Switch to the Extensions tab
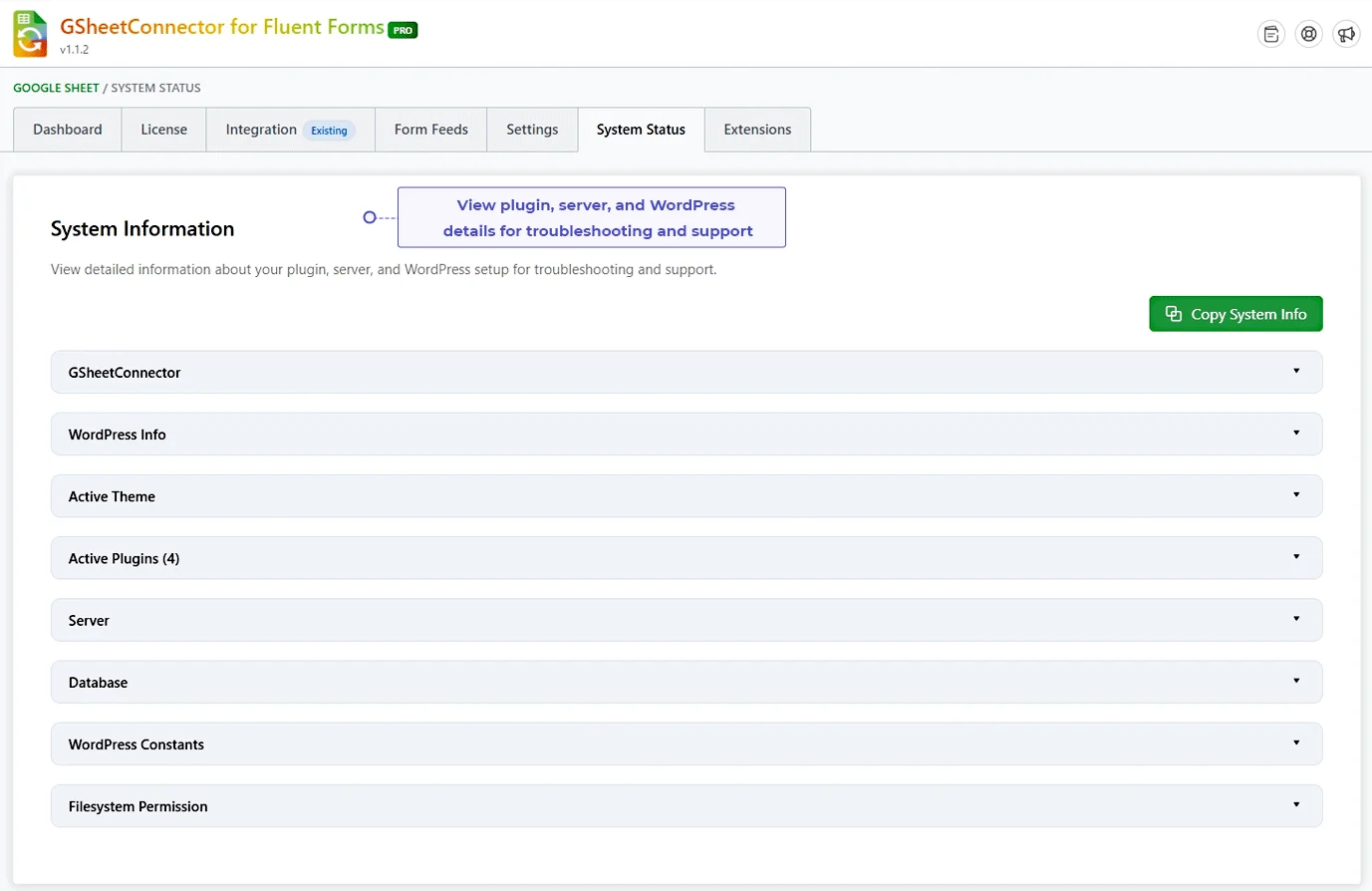The image size is (1372, 891). (757, 130)
